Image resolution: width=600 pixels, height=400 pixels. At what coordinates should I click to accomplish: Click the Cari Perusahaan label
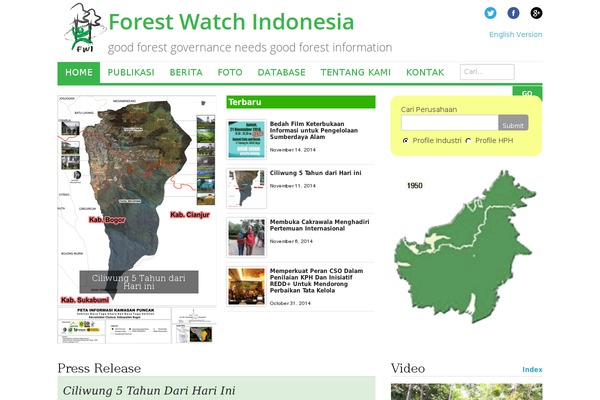429,109
